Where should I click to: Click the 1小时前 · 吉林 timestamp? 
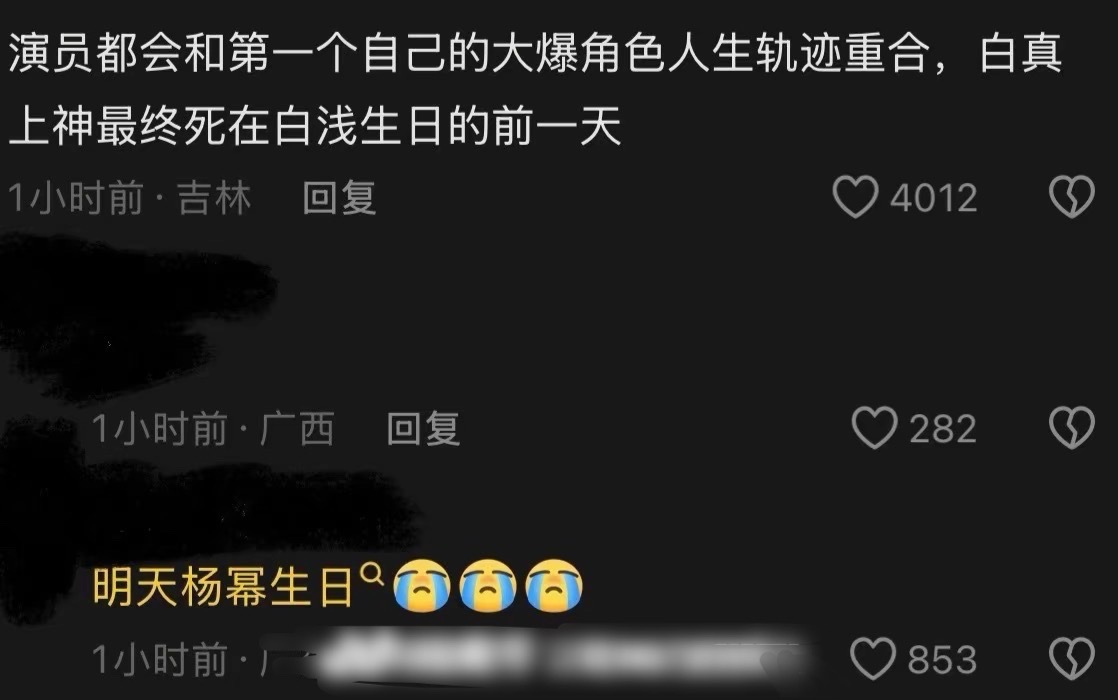coord(130,197)
